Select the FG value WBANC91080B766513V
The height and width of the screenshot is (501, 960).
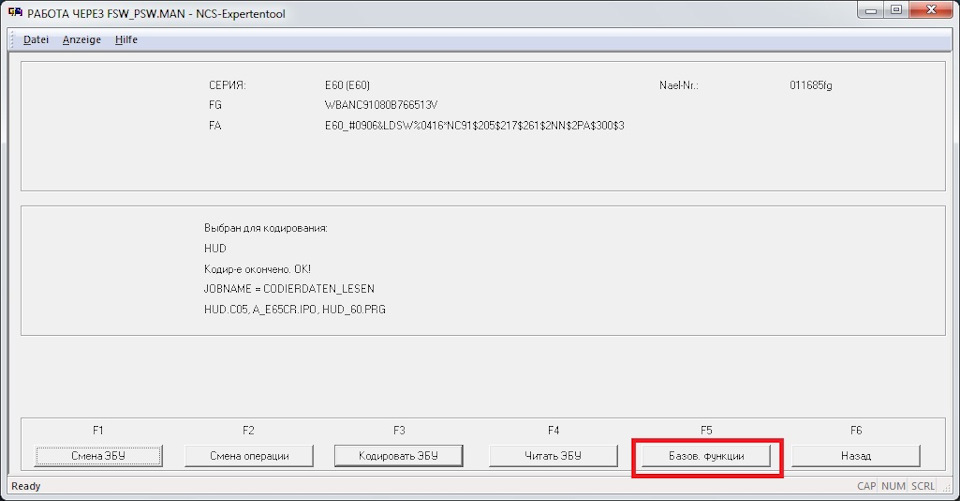[381, 105]
